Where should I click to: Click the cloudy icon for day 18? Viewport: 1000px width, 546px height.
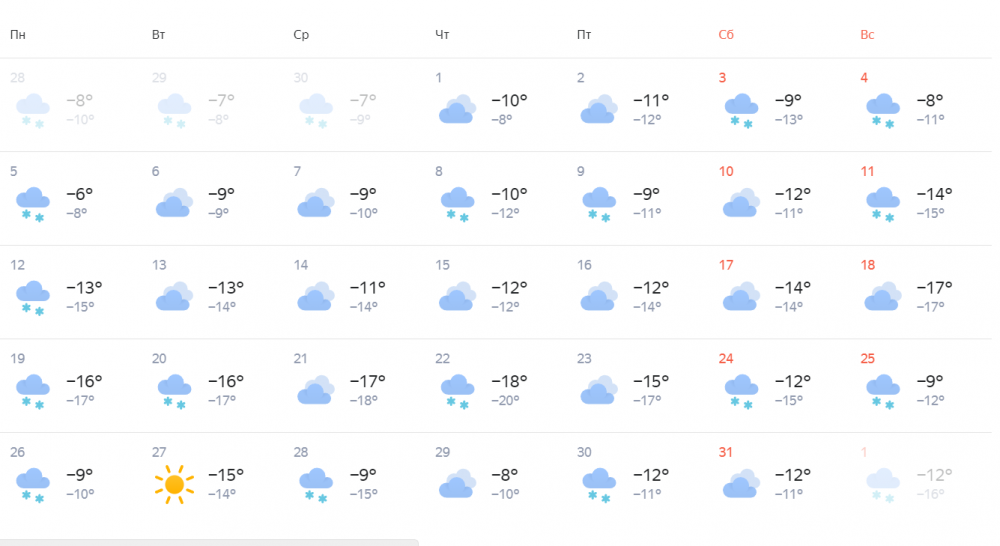(x=883, y=297)
